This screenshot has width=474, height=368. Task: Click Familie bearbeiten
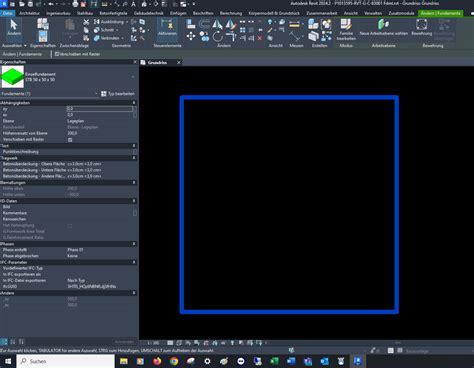346,29
